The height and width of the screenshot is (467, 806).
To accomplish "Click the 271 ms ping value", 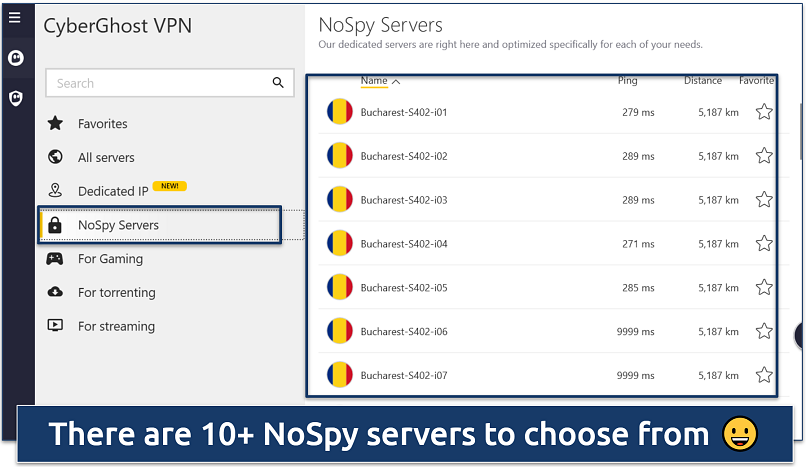I will [x=638, y=244].
